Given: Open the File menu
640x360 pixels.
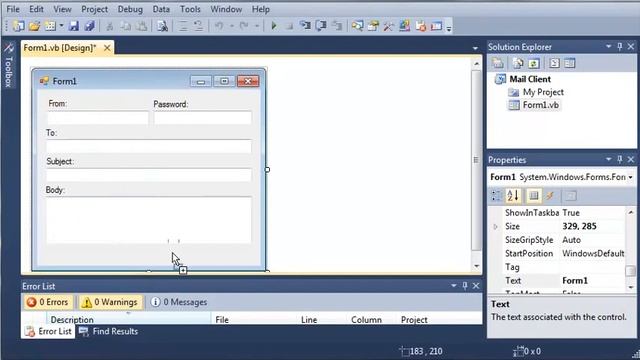Looking at the screenshot, I should point(13,9).
